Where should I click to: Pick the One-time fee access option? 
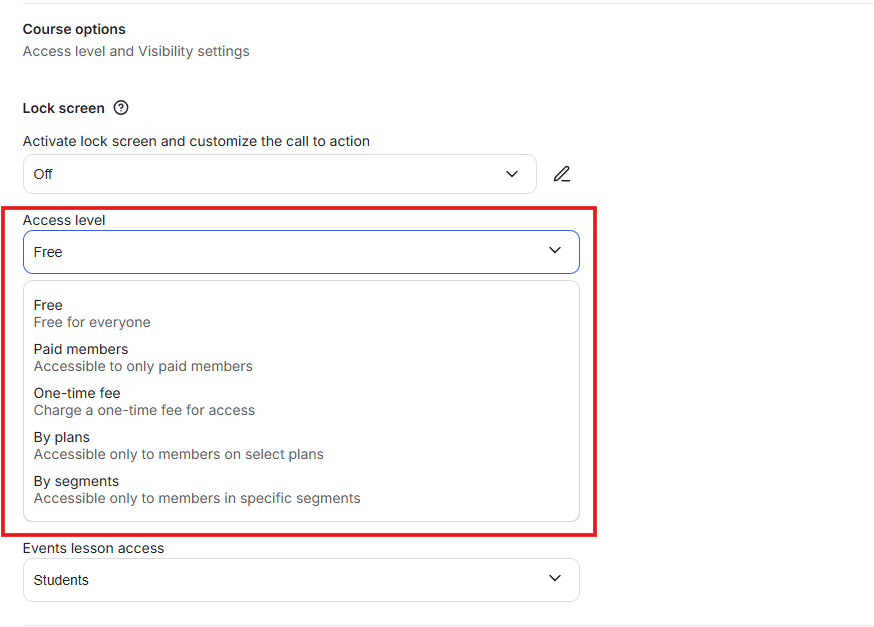(x=77, y=394)
